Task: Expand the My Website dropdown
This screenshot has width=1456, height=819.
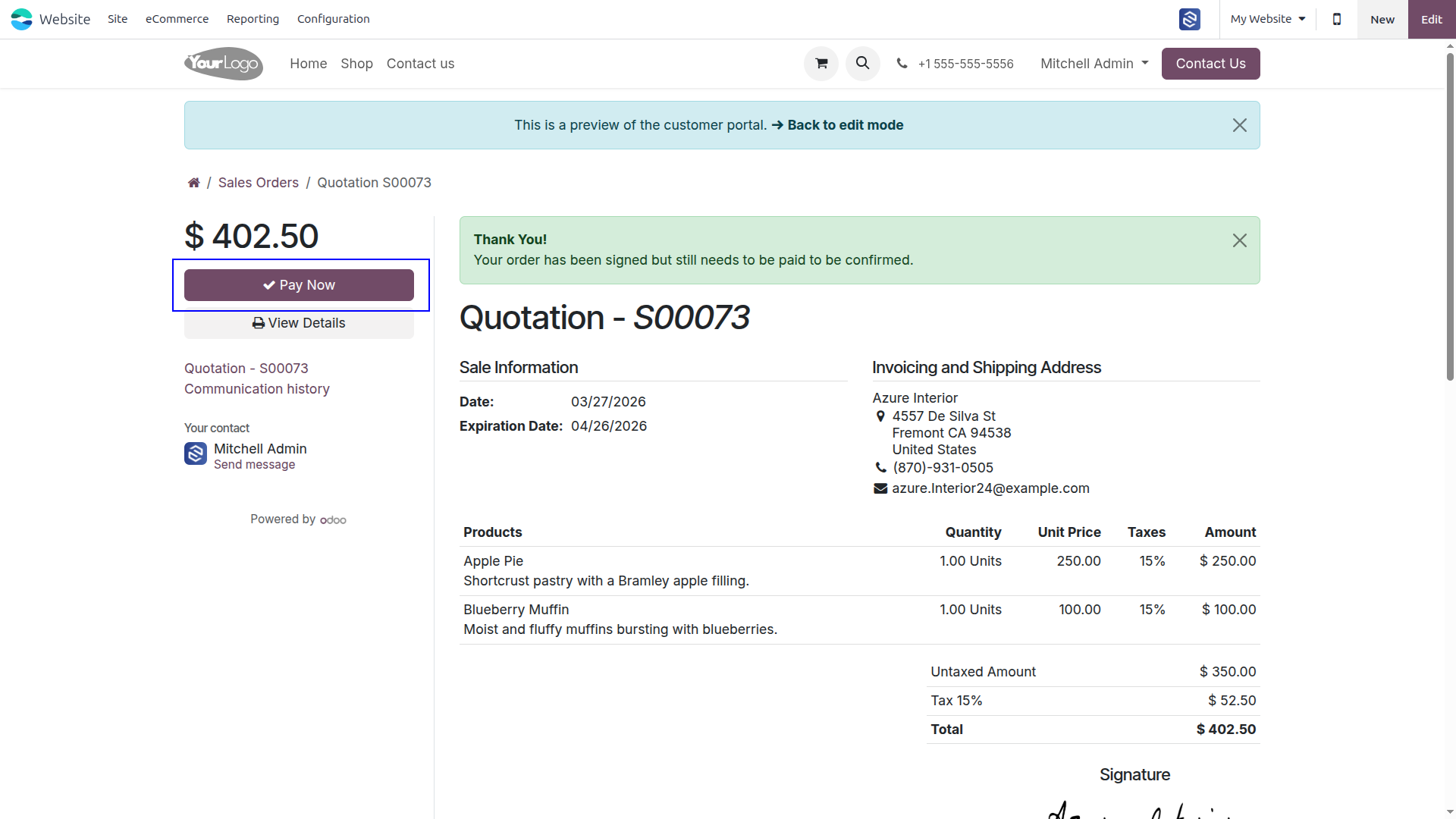Action: pos(1268,19)
